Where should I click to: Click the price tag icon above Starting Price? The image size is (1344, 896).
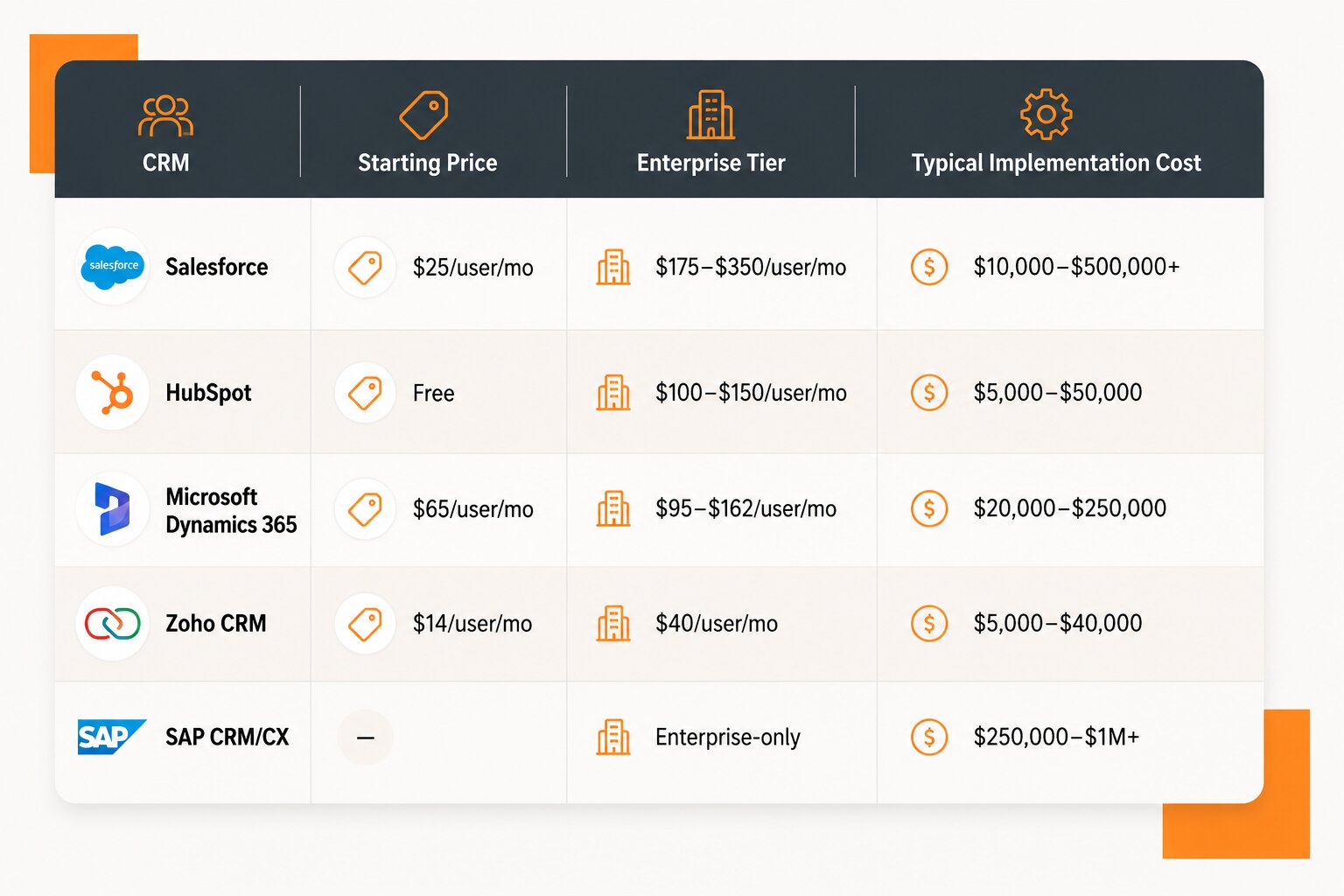click(x=424, y=115)
